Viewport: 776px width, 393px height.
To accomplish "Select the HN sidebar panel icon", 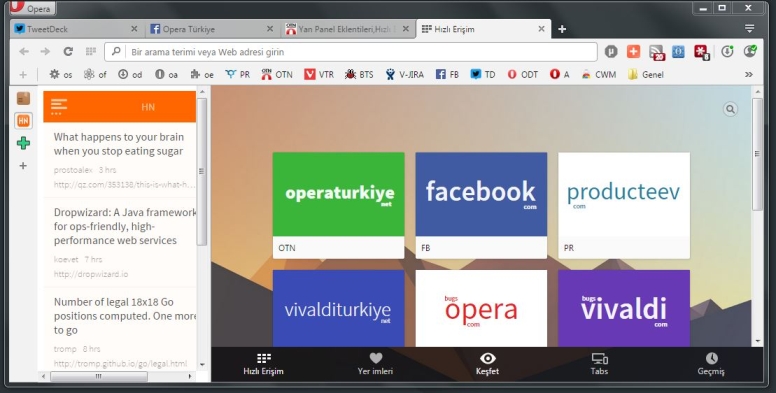I will pos(23,120).
